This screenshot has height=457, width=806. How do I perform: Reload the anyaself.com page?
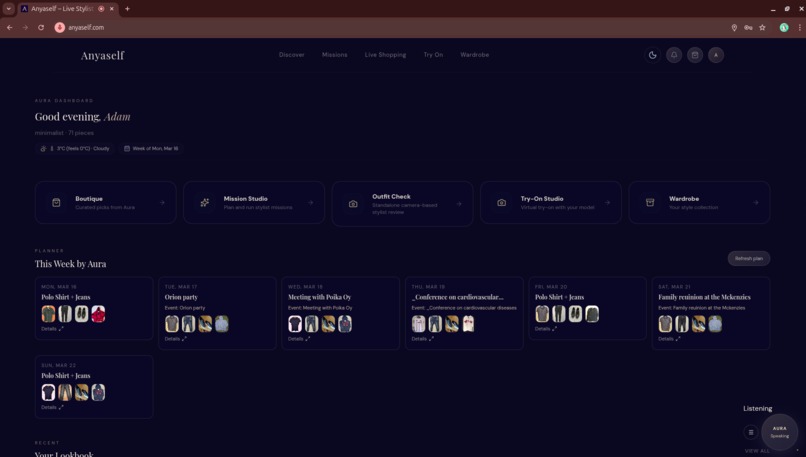(x=41, y=28)
